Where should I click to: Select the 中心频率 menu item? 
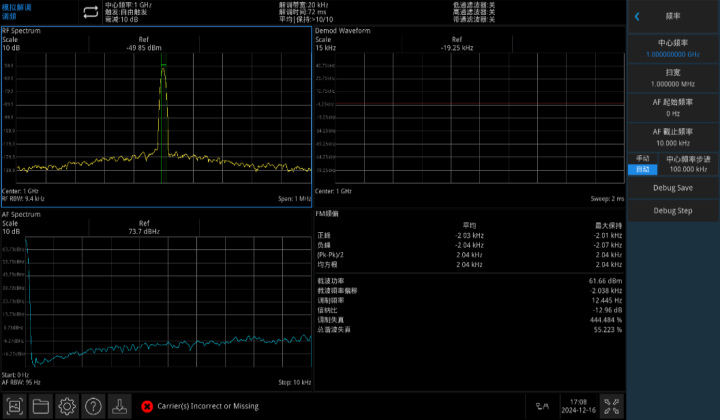coord(672,48)
